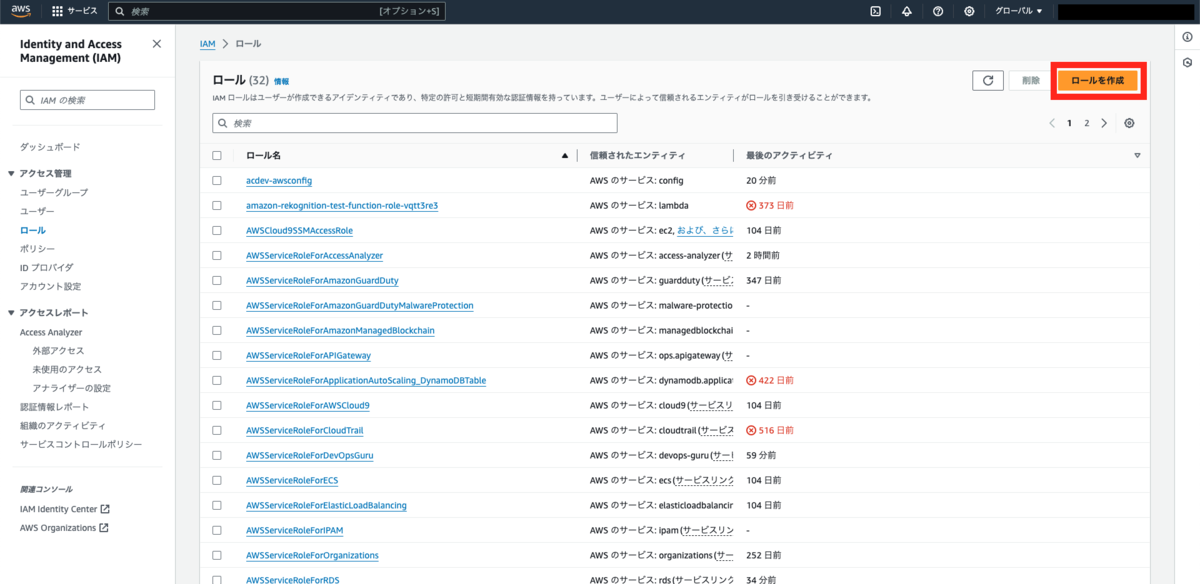This screenshot has width=1200, height=584.
Task: Open the info panel icon on the right edge
Action: point(1187,37)
